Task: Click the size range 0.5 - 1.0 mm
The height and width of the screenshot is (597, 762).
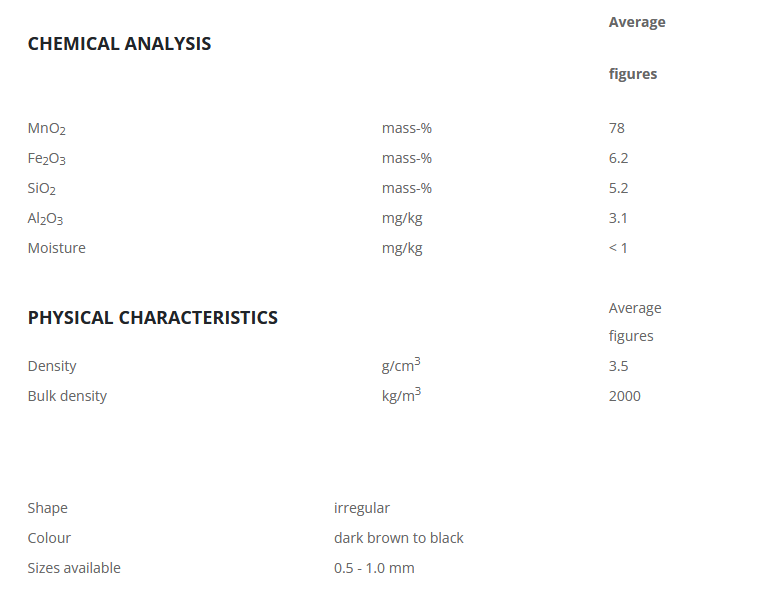Action: (x=374, y=568)
